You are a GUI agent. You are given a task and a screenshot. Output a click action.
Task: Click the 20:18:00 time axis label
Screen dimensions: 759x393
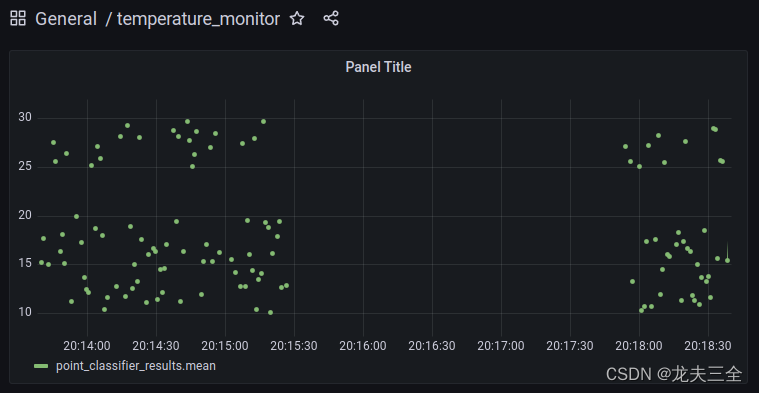click(x=639, y=346)
